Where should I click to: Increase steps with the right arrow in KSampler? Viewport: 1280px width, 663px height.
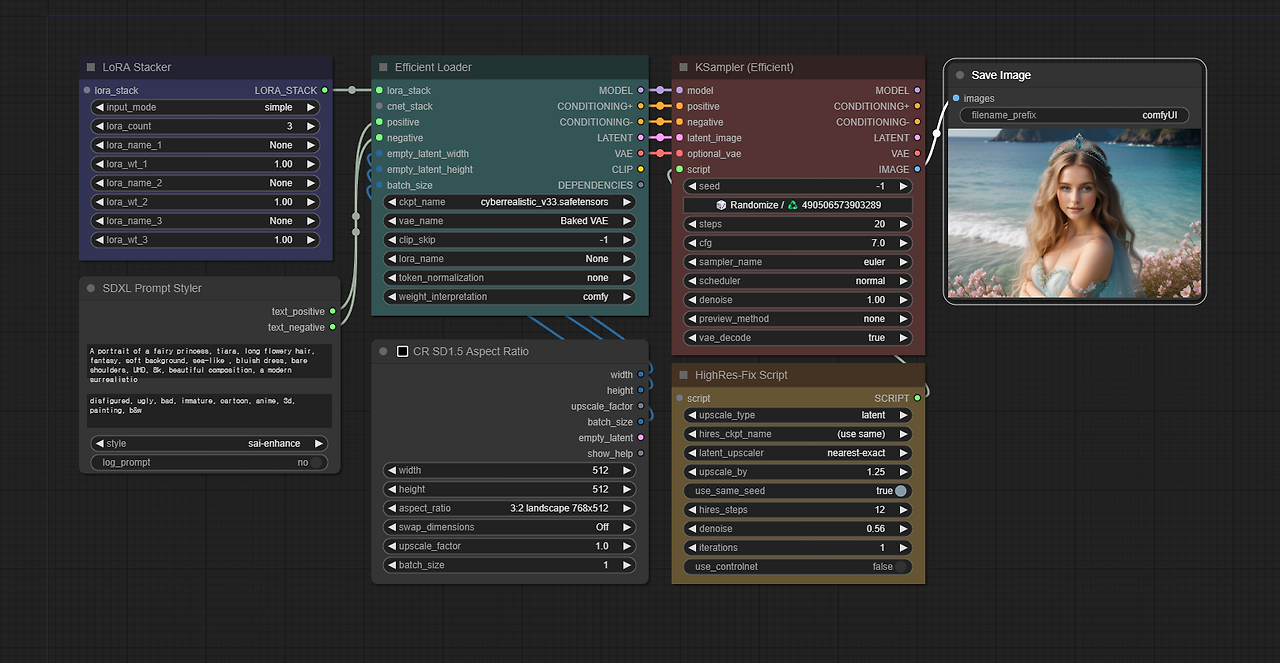coord(905,223)
